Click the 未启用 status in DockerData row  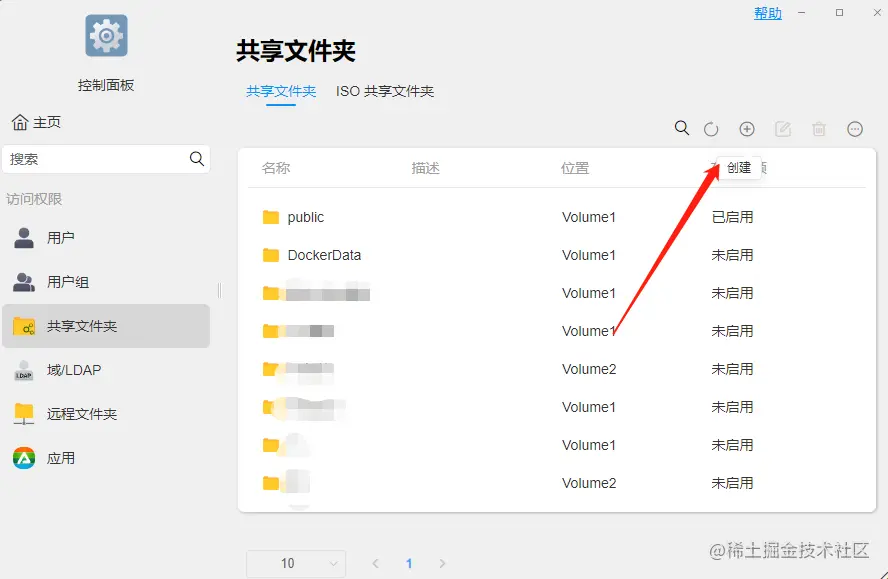pyautogui.click(x=732, y=255)
